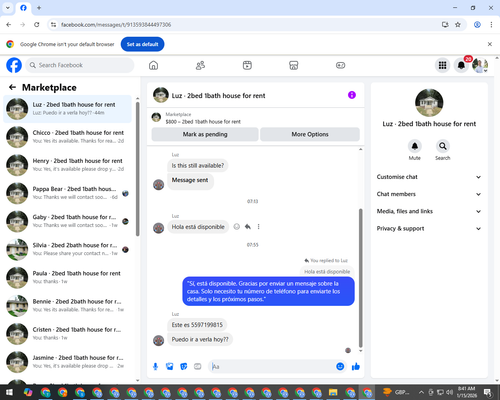Open Paula conversation in list
The width and height of the screenshot is (500, 400).
pos(68,277)
